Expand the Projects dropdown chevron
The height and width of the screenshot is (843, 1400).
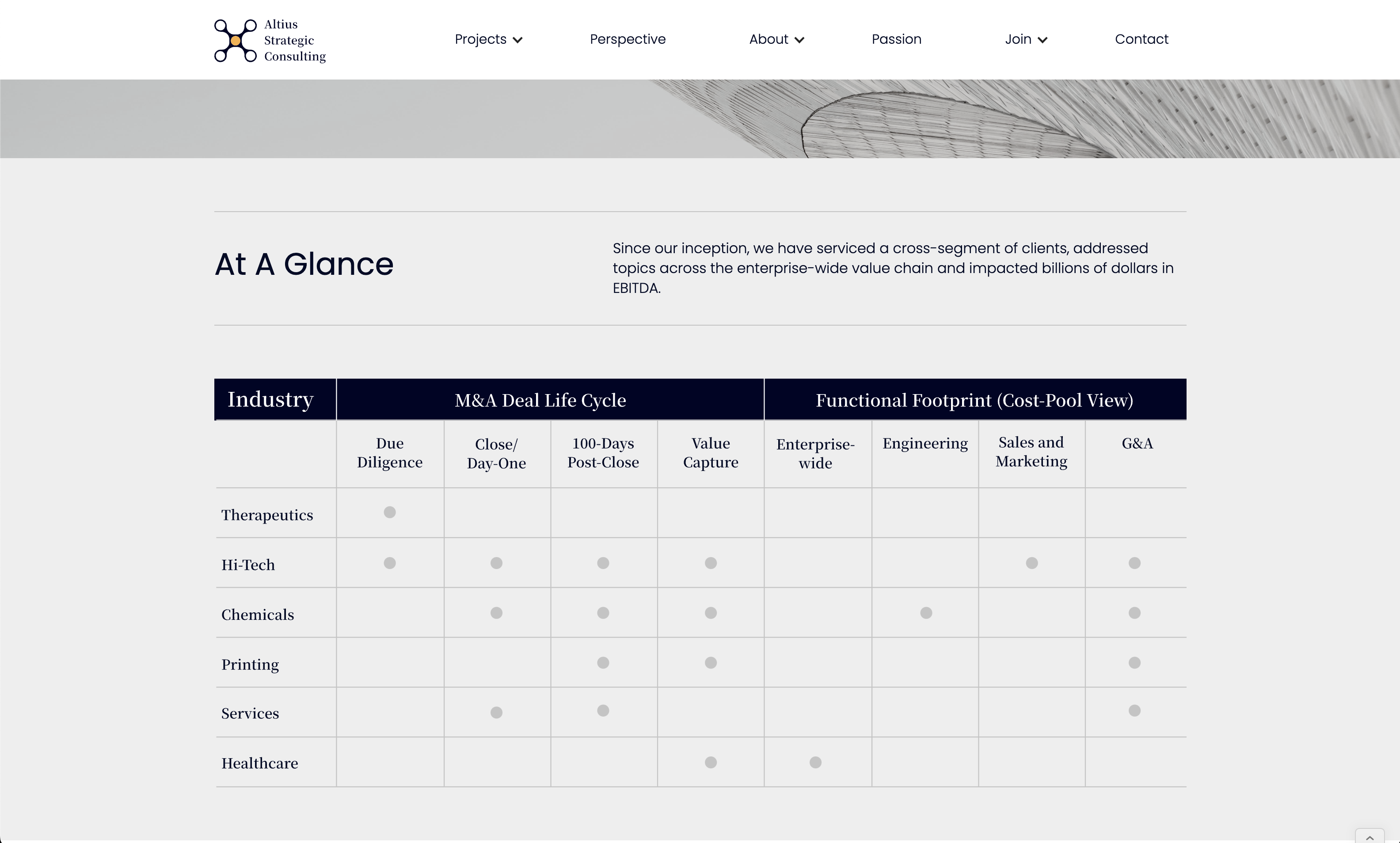[x=517, y=40]
